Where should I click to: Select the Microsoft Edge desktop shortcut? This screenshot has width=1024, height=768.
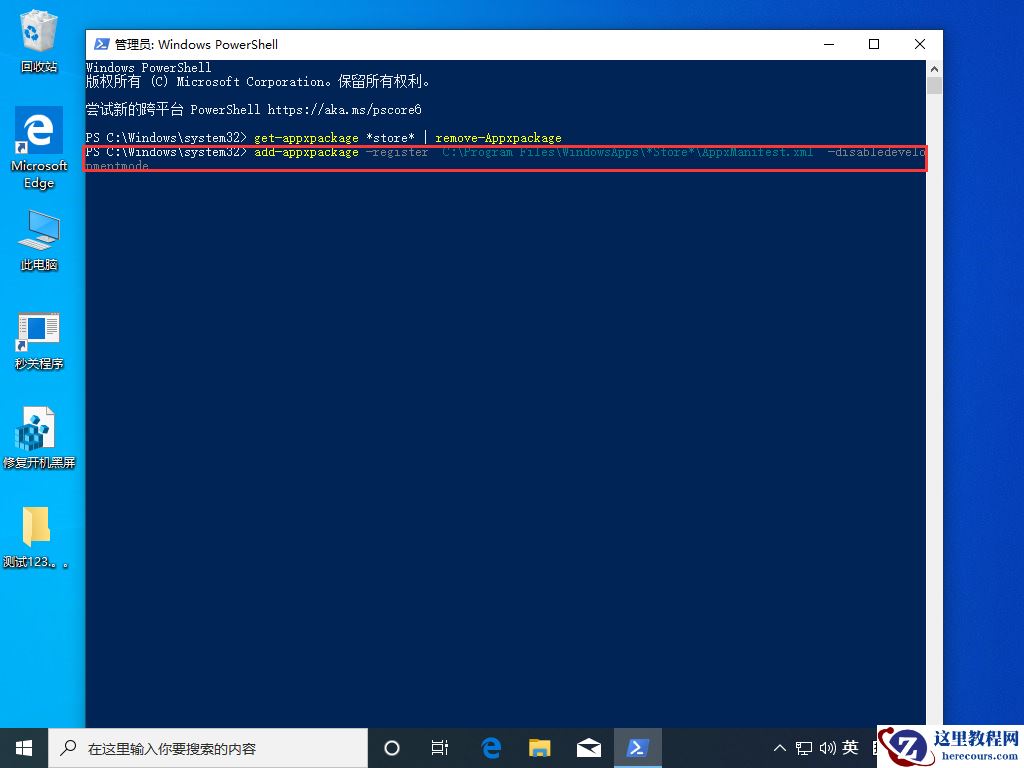coord(39,146)
